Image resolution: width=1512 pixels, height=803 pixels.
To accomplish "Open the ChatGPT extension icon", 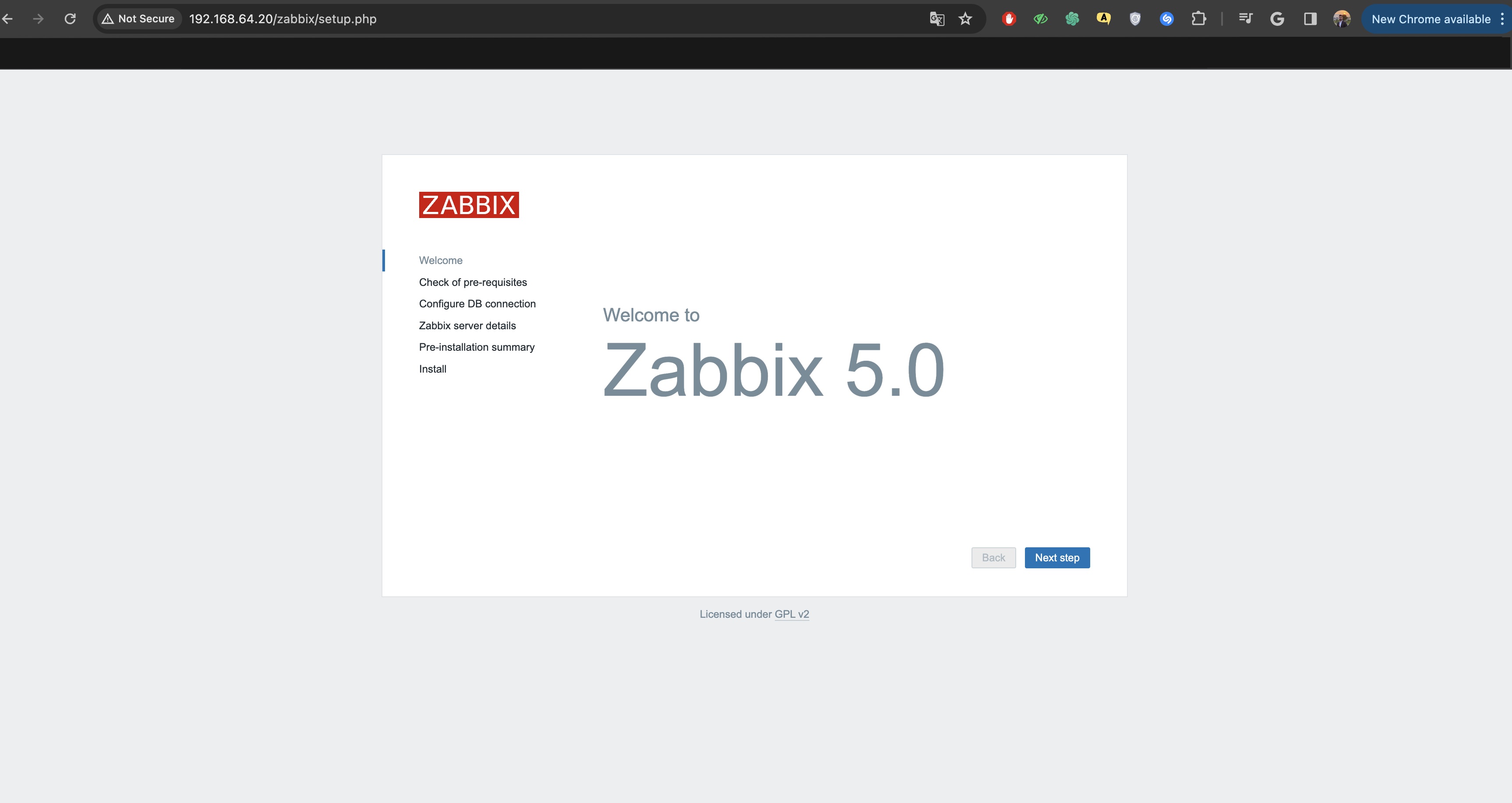I will [x=1072, y=19].
